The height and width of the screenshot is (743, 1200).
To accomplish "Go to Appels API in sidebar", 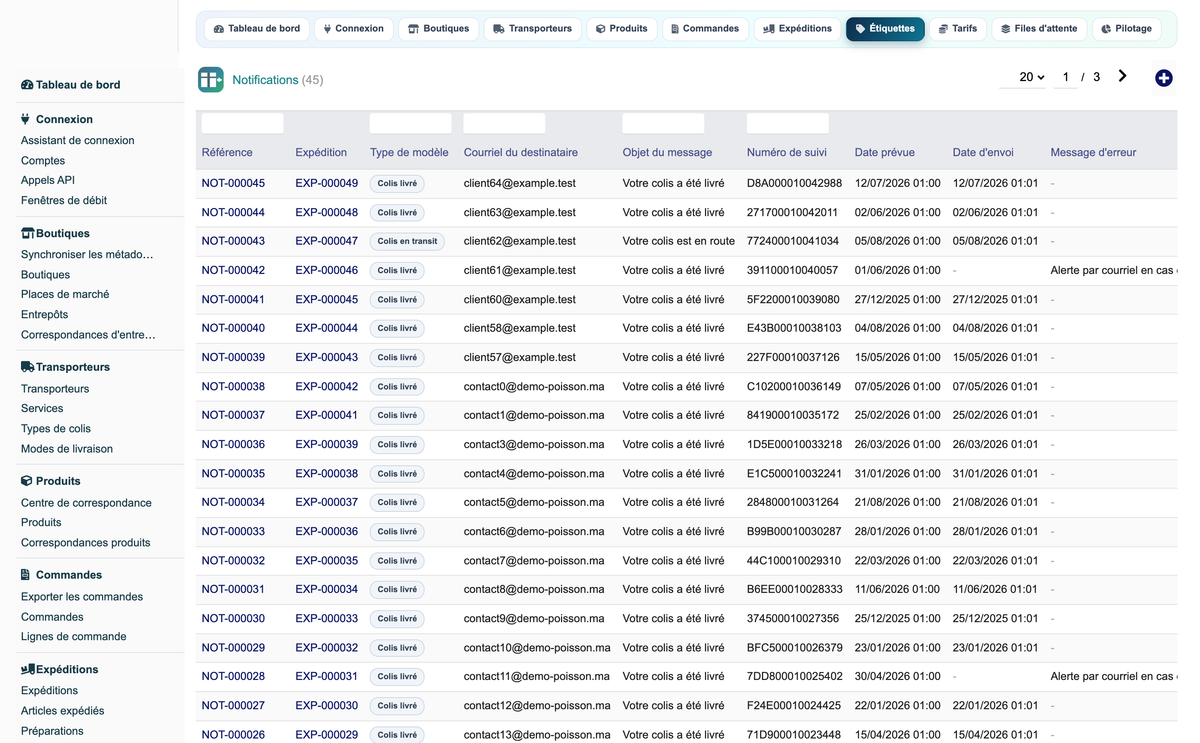I will pyautogui.click(x=48, y=181).
